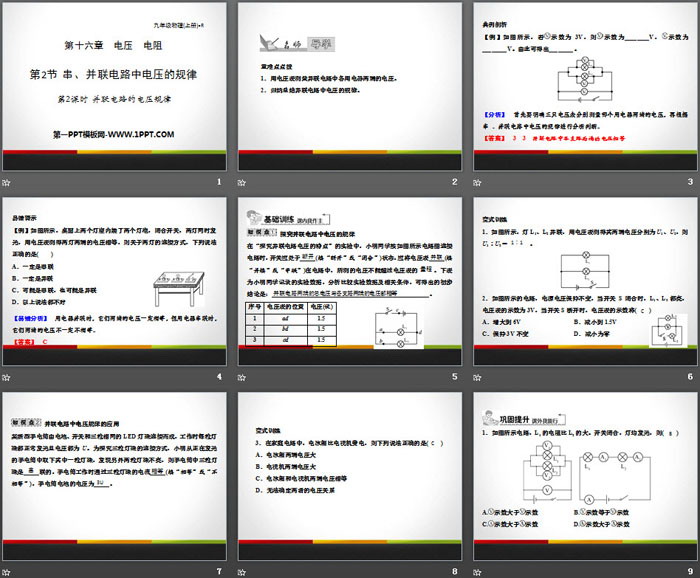
Task: Click slide number 3 label
Action: pyautogui.click(x=690, y=182)
